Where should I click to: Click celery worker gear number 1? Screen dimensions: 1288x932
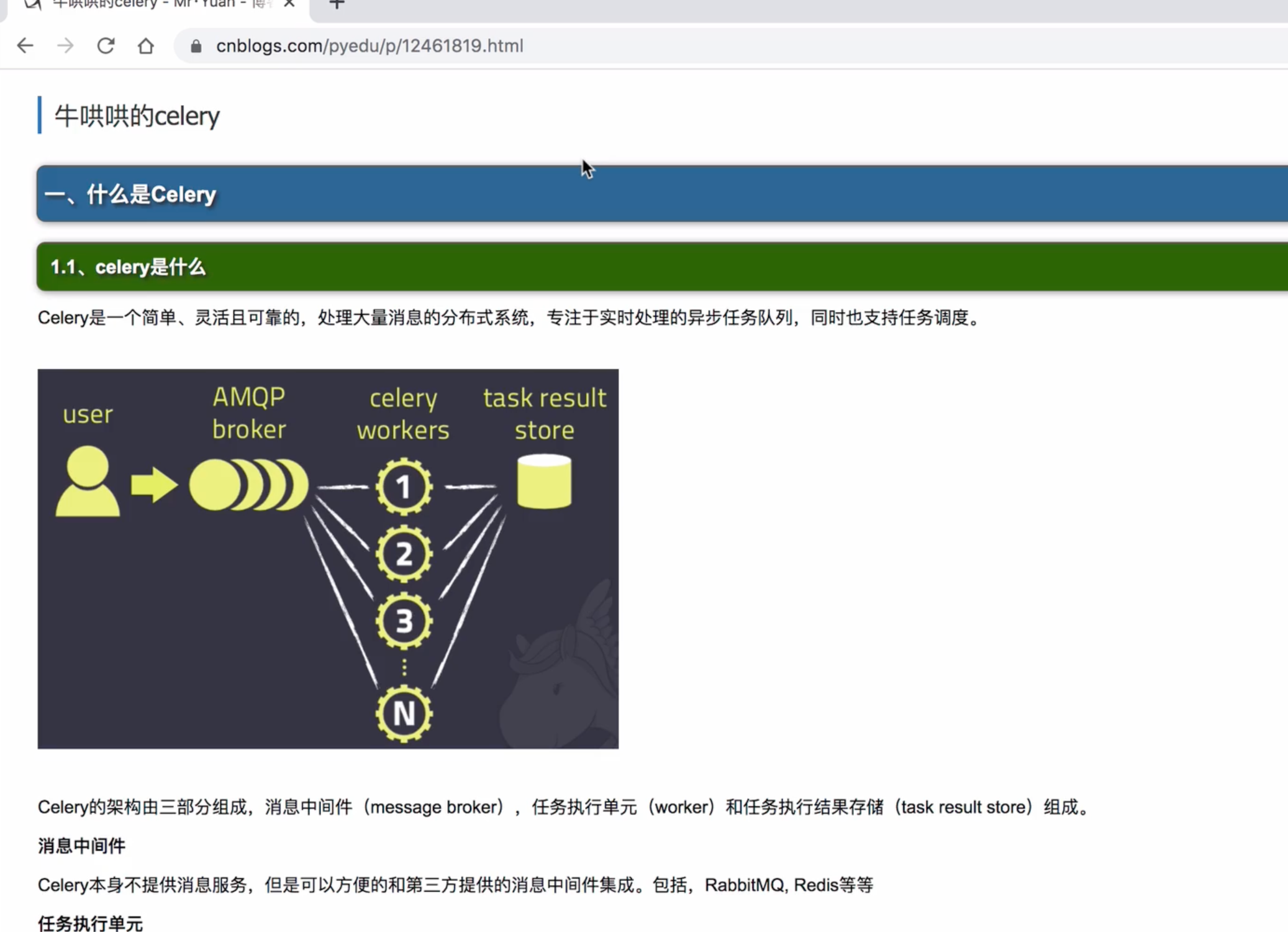[x=404, y=487]
